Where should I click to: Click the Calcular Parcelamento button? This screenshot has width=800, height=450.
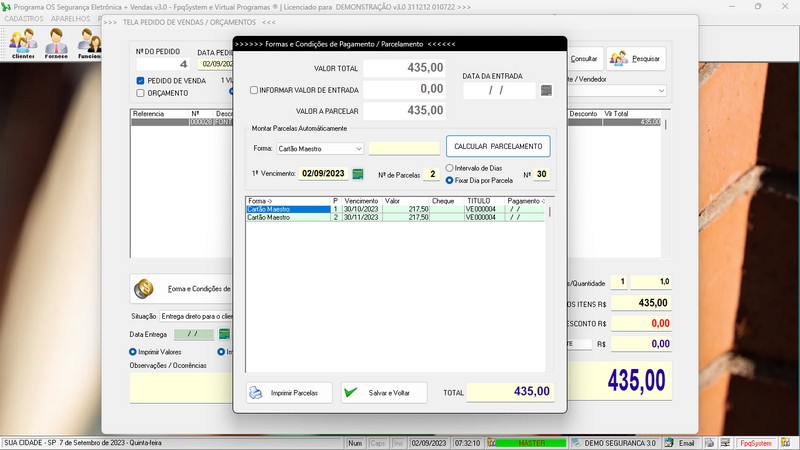(497, 147)
